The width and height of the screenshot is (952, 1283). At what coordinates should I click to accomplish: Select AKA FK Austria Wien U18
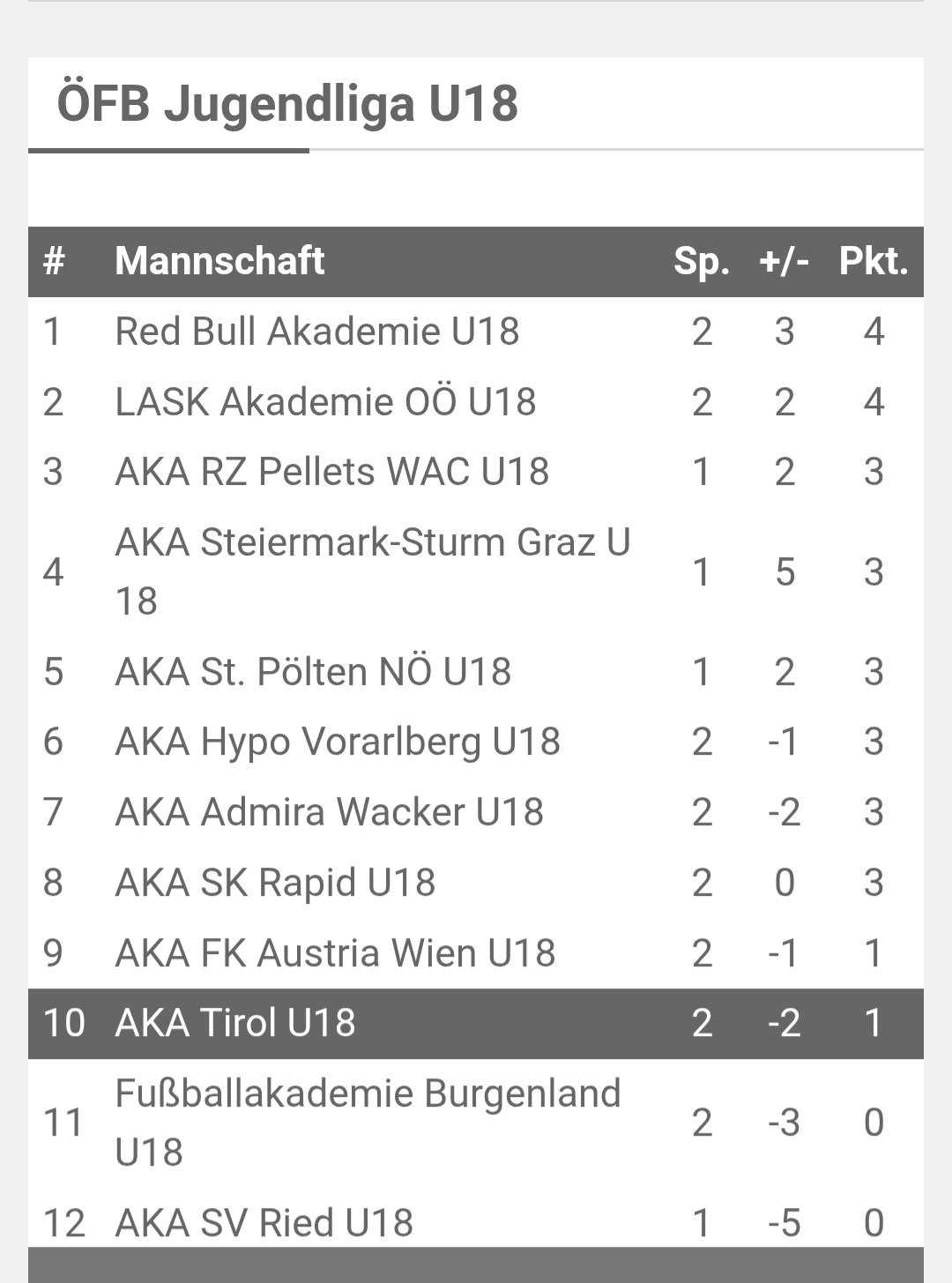tap(335, 953)
